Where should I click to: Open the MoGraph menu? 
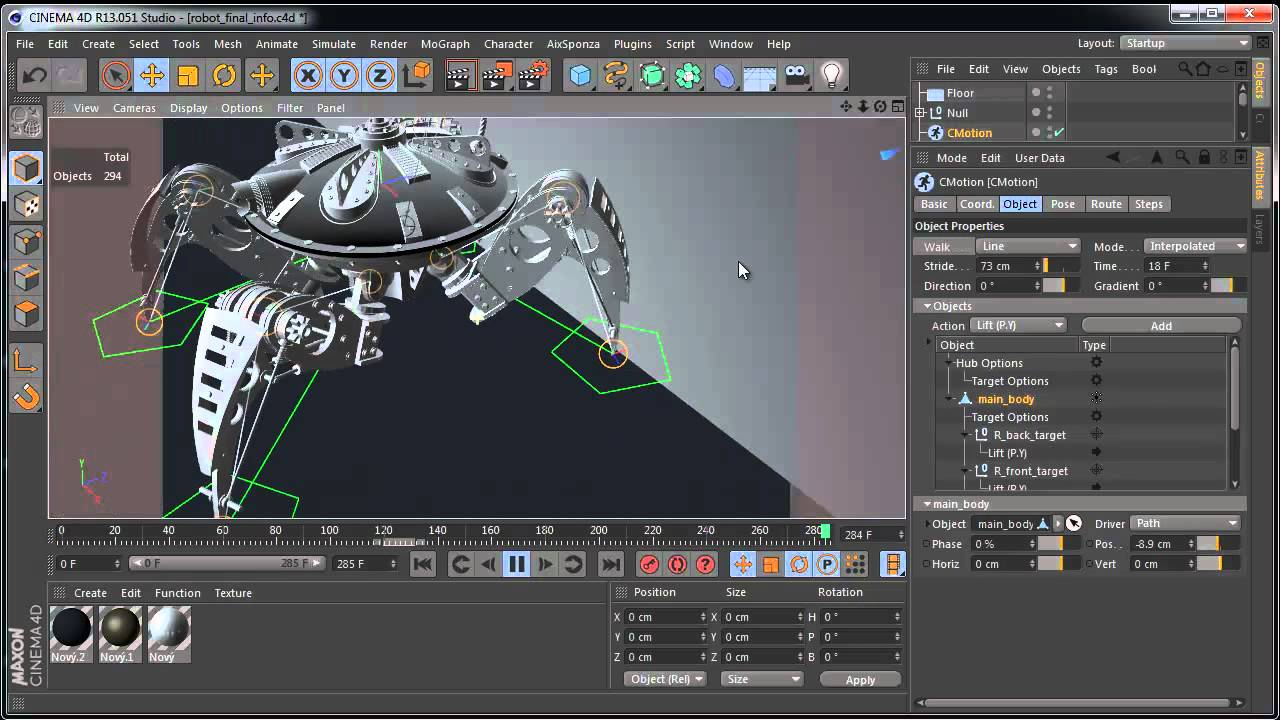[445, 44]
